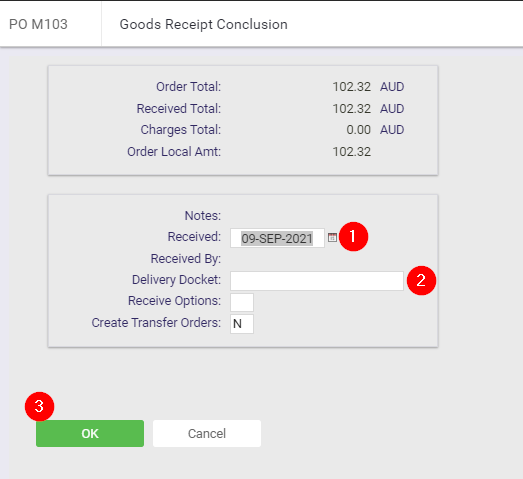
Task: Click AUD currency beside Received Total
Action: pyautogui.click(x=392, y=109)
